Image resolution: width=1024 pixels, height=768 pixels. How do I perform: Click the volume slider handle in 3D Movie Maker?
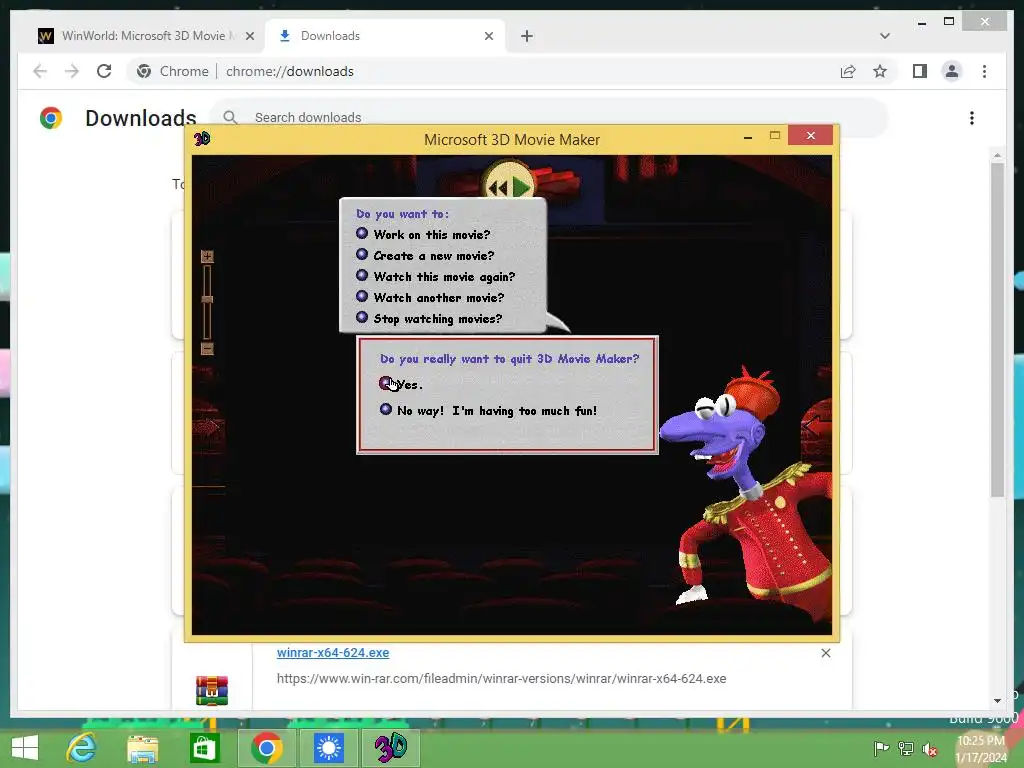(207, 299)
